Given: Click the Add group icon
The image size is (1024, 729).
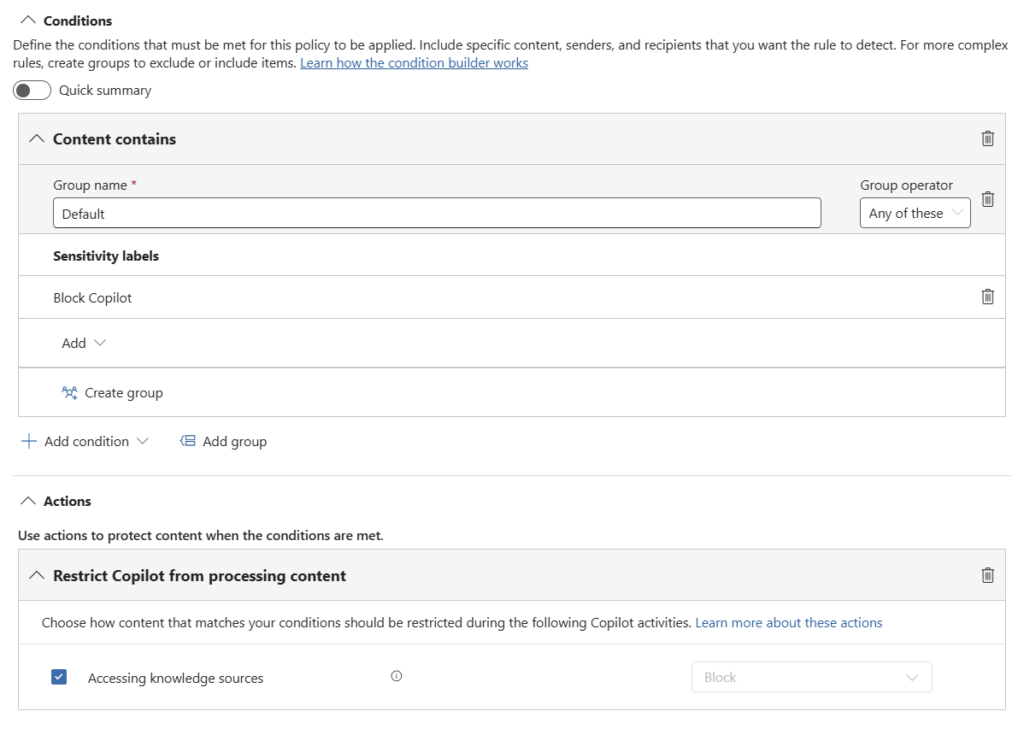Looking at the screenshot, I should click(187, 441).
